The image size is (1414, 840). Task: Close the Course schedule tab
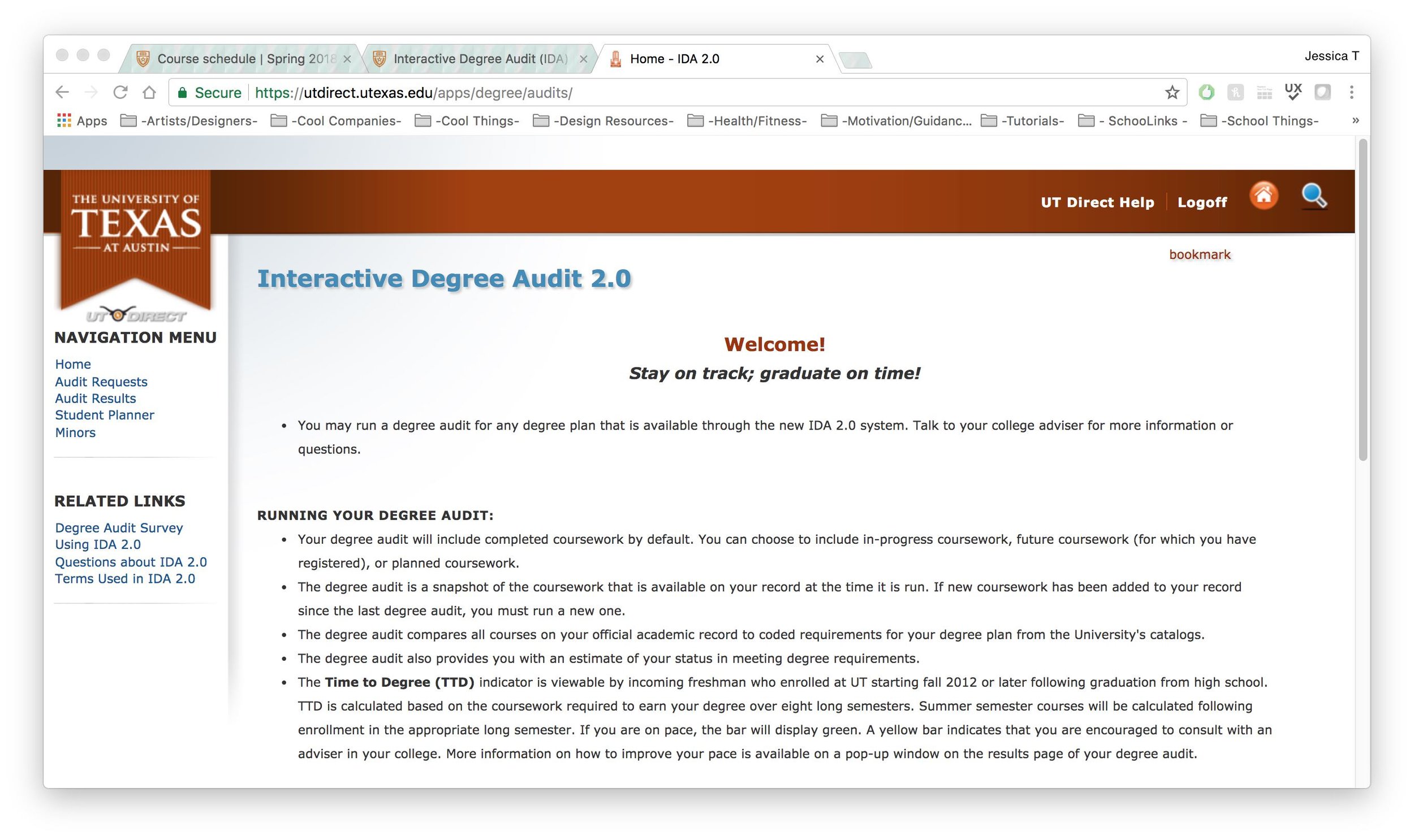coord(347,59)
